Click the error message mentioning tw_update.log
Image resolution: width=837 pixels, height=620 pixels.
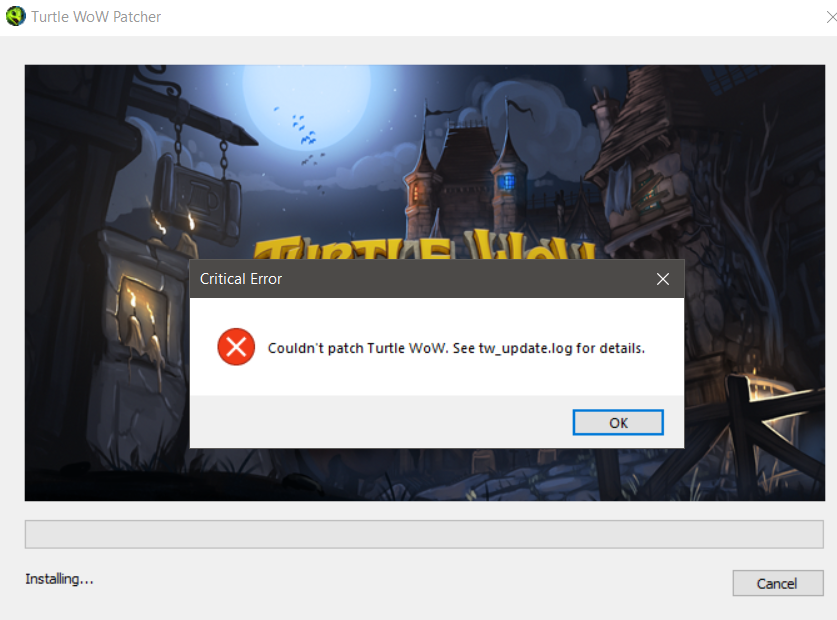pos(456,348)
